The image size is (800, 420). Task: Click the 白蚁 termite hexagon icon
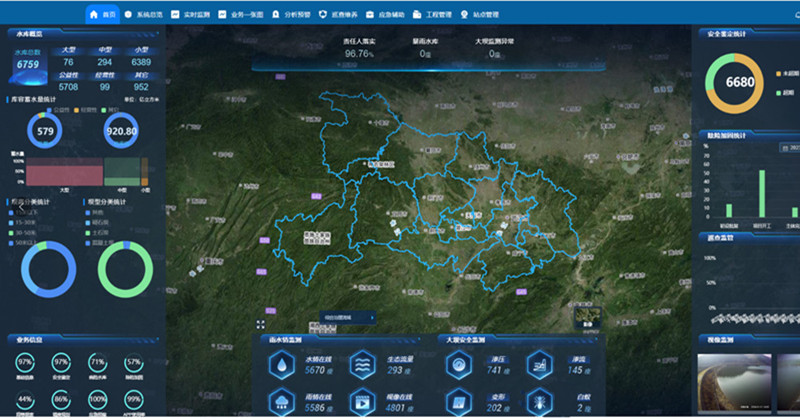(x=540, y=401)
